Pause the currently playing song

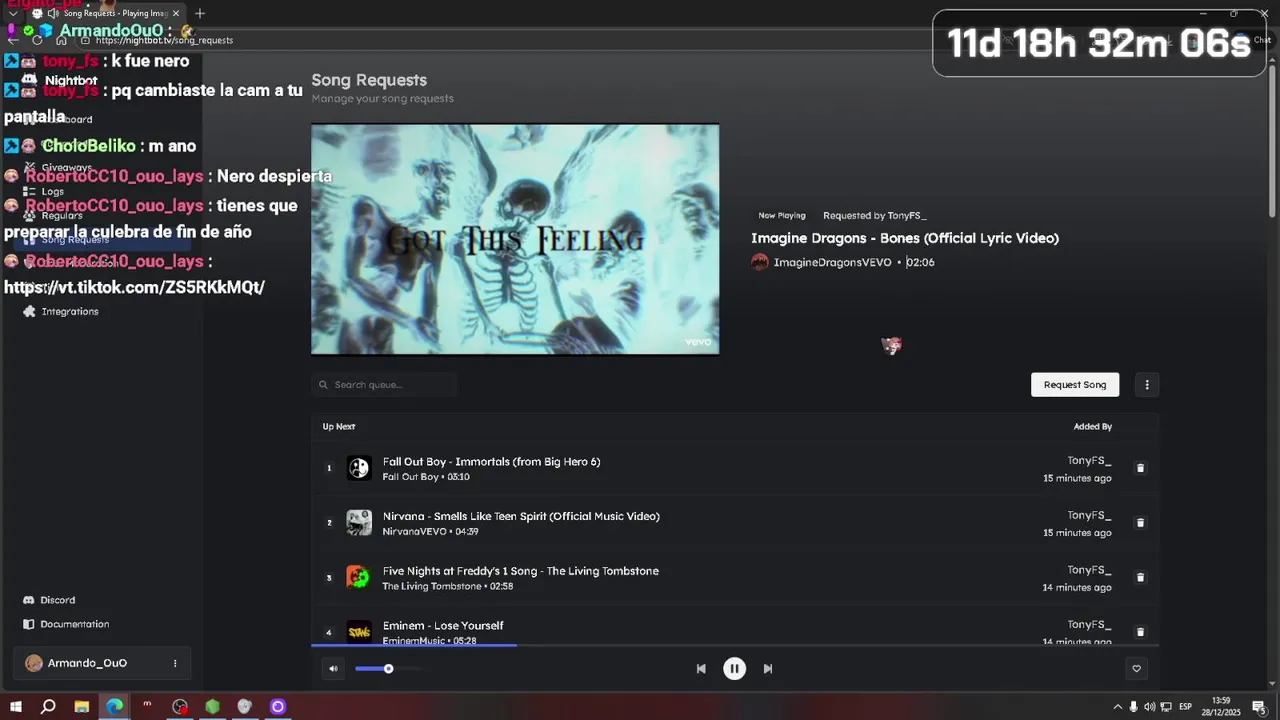click(734, 669)
